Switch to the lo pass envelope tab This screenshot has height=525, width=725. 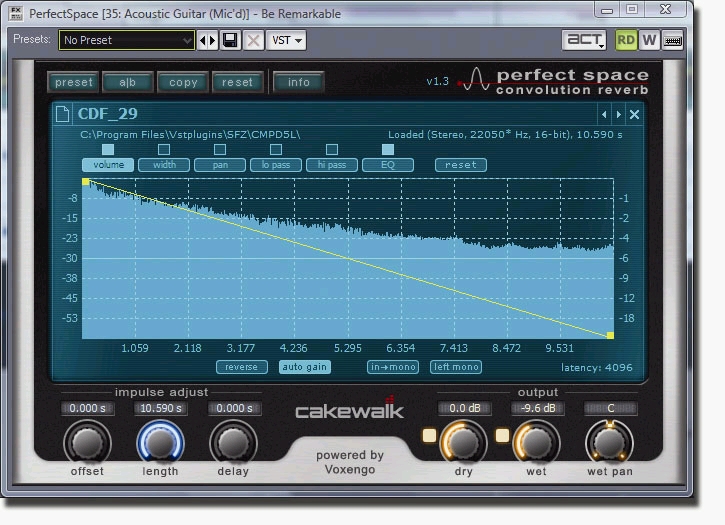click(x=276, y=165)
